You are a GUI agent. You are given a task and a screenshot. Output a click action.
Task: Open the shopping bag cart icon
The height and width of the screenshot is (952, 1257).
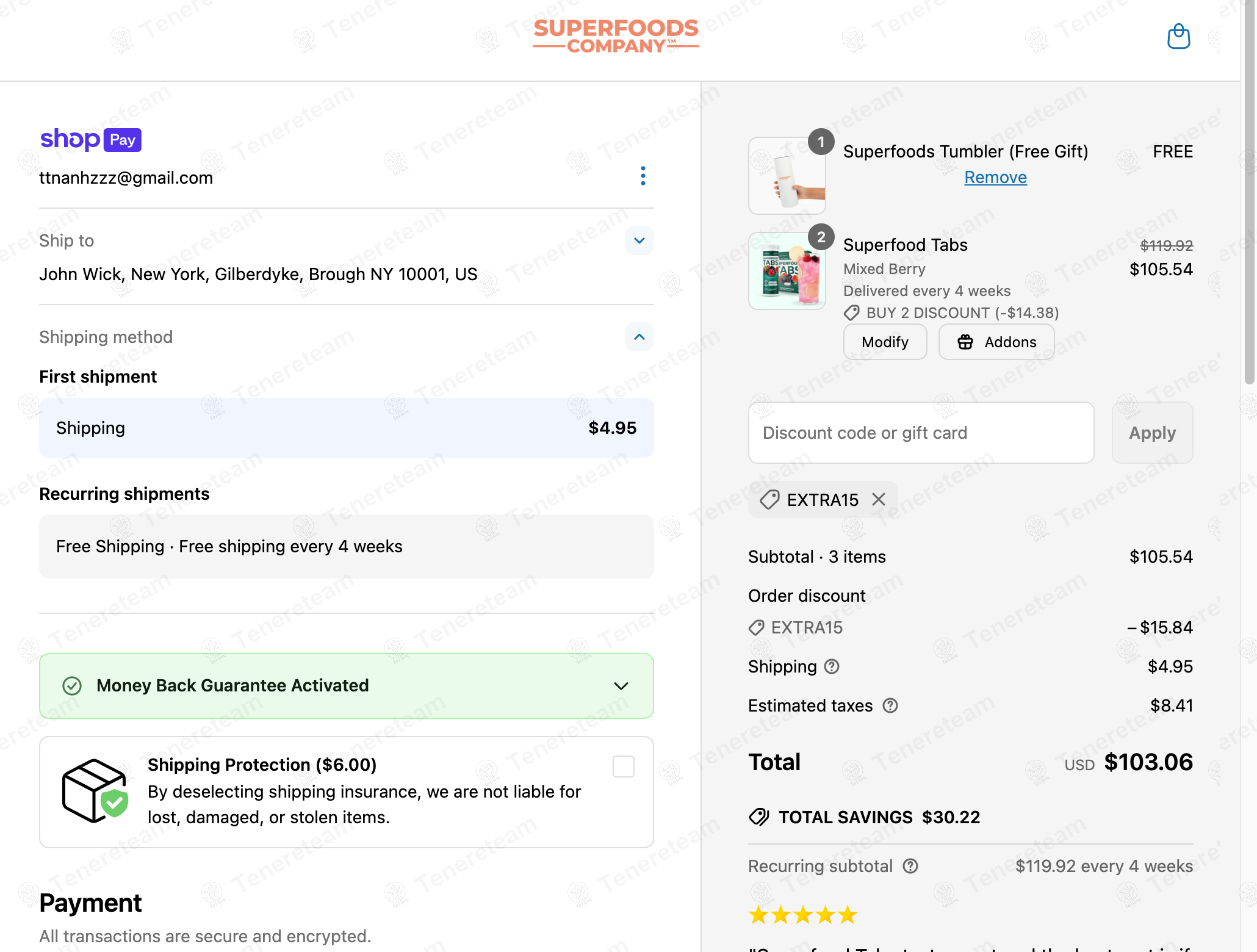(x=1178, y=37)
